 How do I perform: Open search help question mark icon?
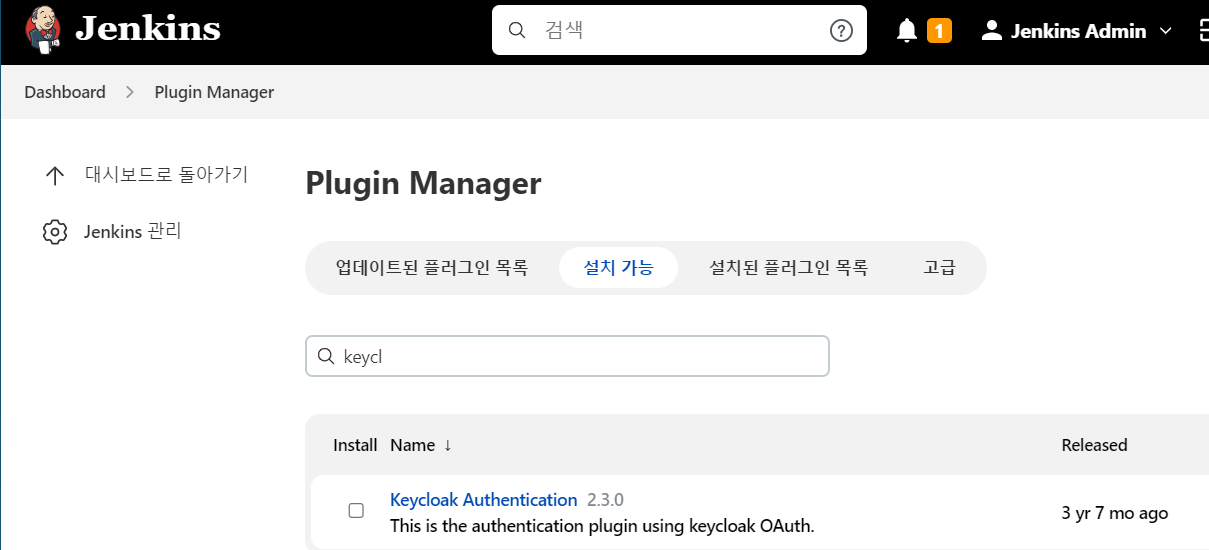click(x=841, y=30)
